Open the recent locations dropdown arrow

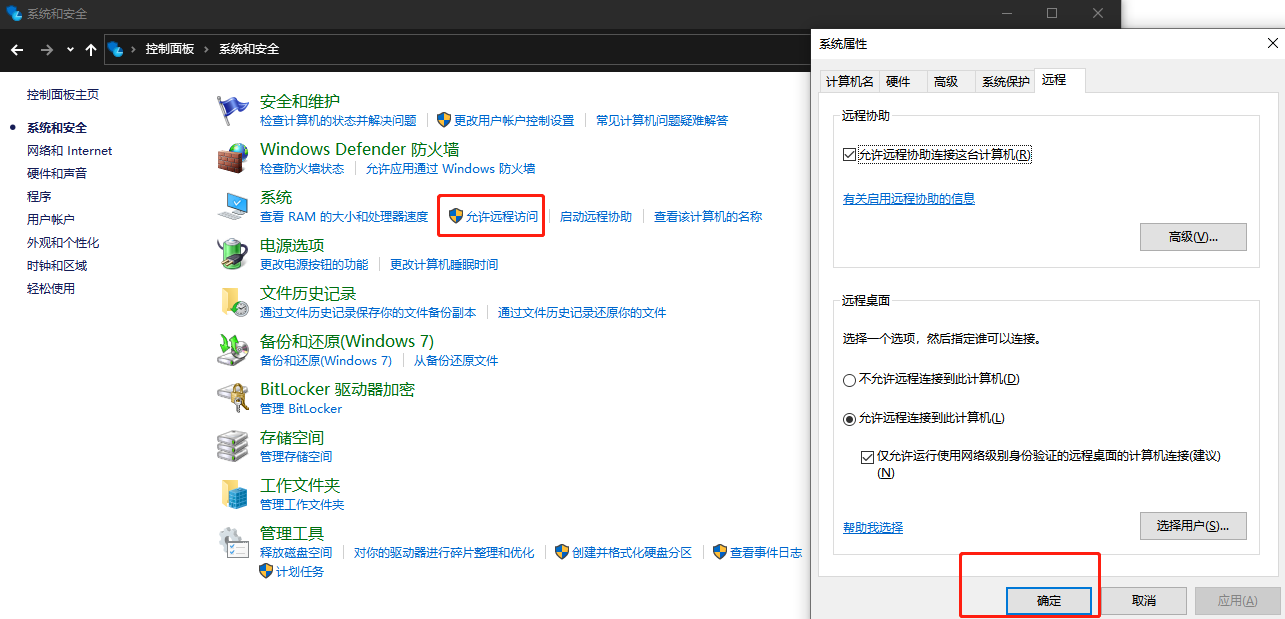click(x=70, y=49)
